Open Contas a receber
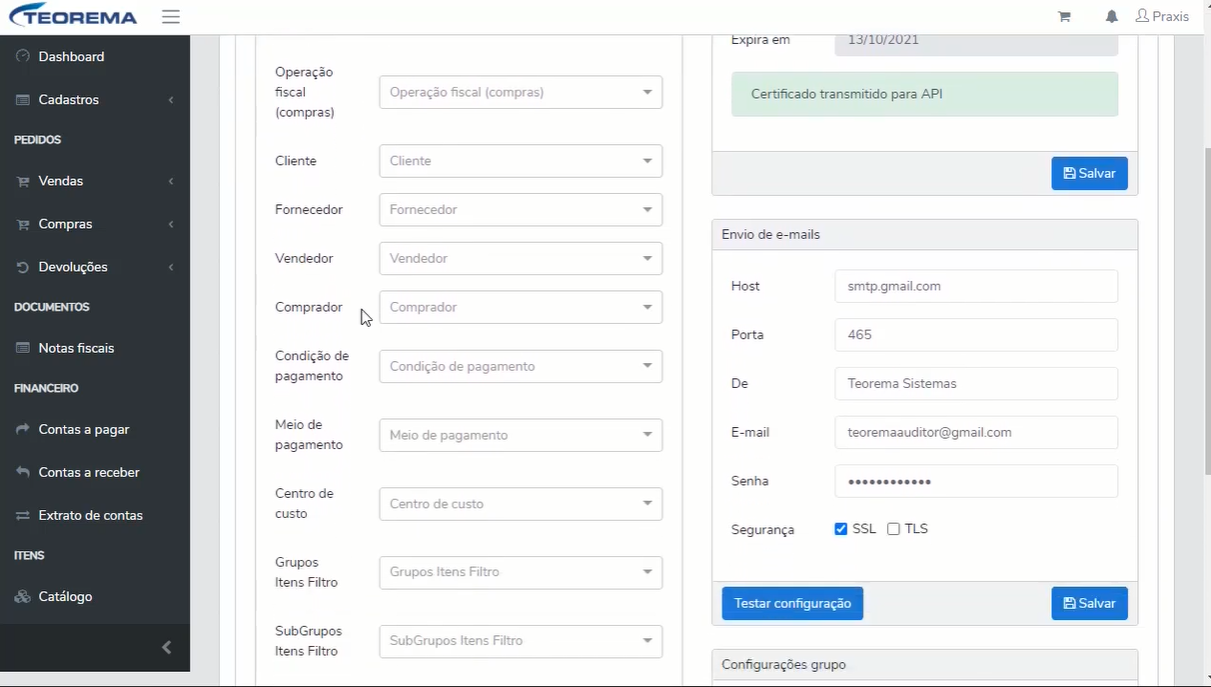 tap(89, 472)
